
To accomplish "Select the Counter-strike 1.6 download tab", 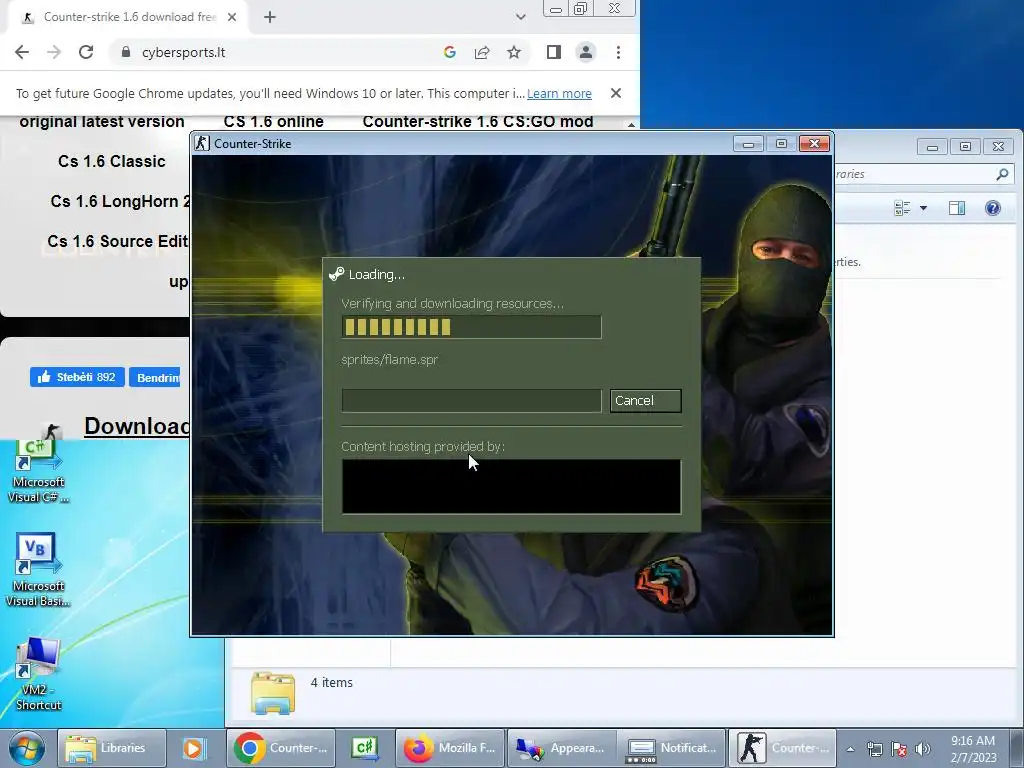I will pos(127,17).
